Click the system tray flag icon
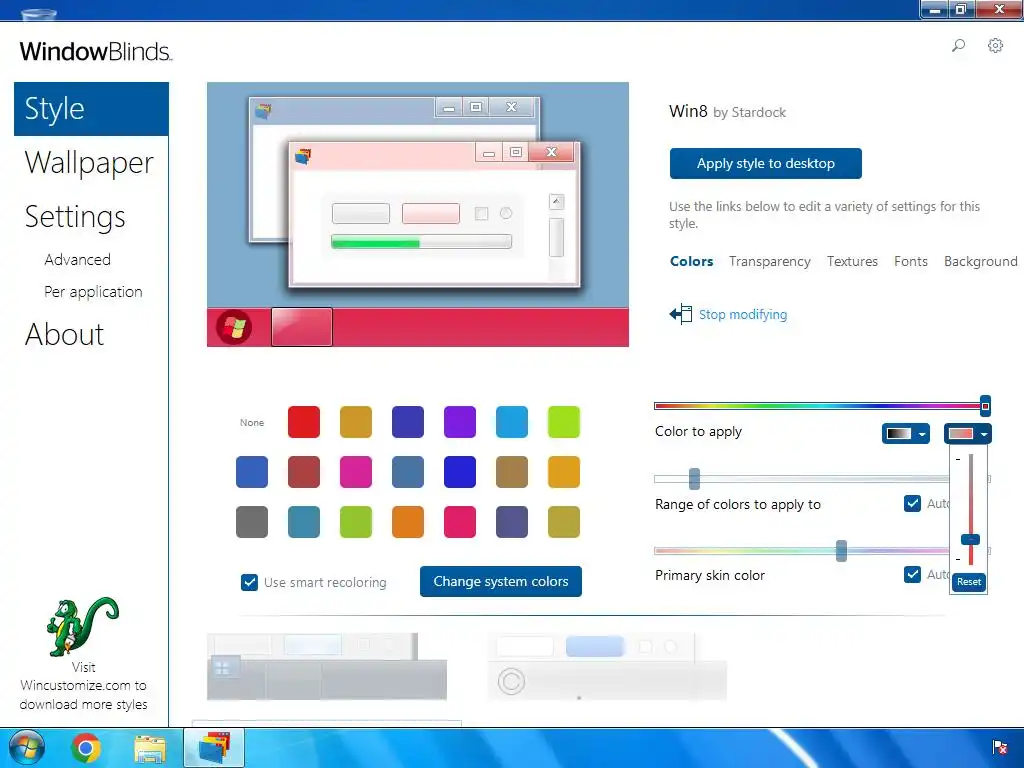The height and width of the screenshot is (768, 1024). (999, 747)
